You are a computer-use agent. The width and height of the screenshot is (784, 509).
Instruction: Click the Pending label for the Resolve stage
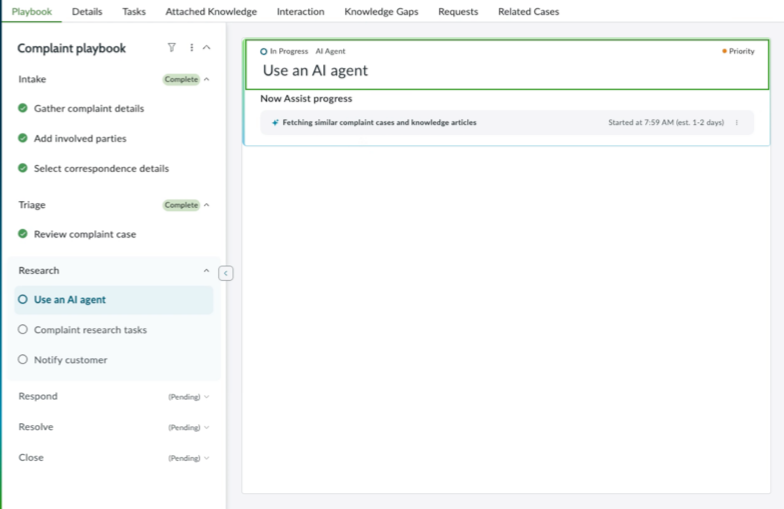pos(184,428)
